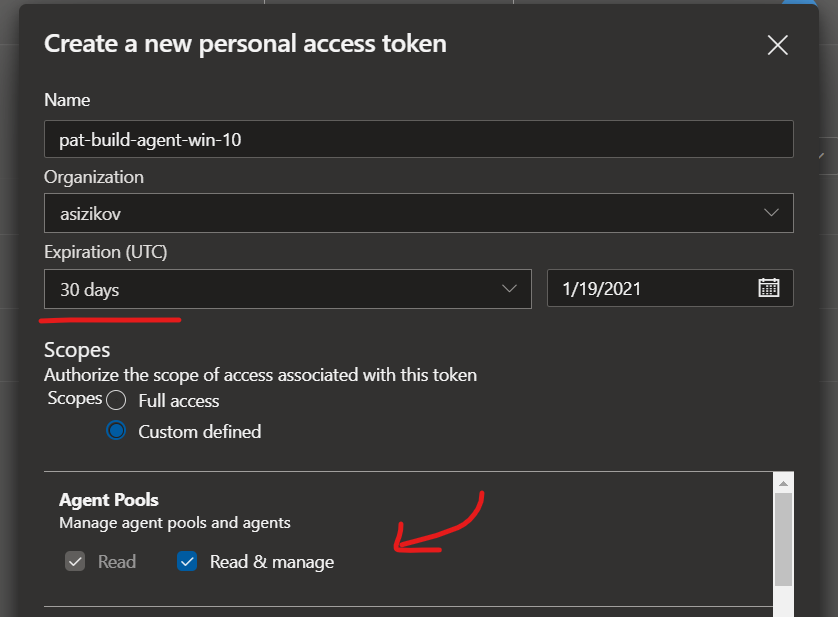Click the scopes list scrollbar thumb

[x=783, y=538]
